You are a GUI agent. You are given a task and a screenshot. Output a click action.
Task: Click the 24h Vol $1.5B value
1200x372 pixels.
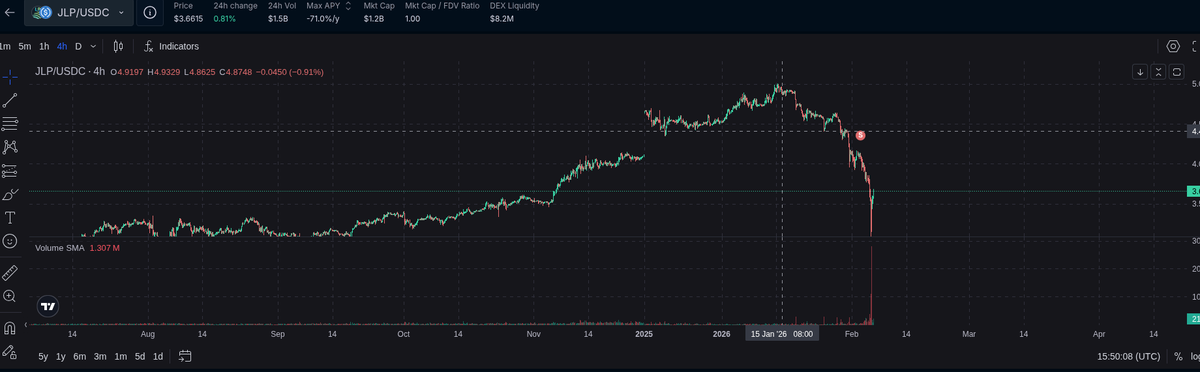click(x=278, y=19)
